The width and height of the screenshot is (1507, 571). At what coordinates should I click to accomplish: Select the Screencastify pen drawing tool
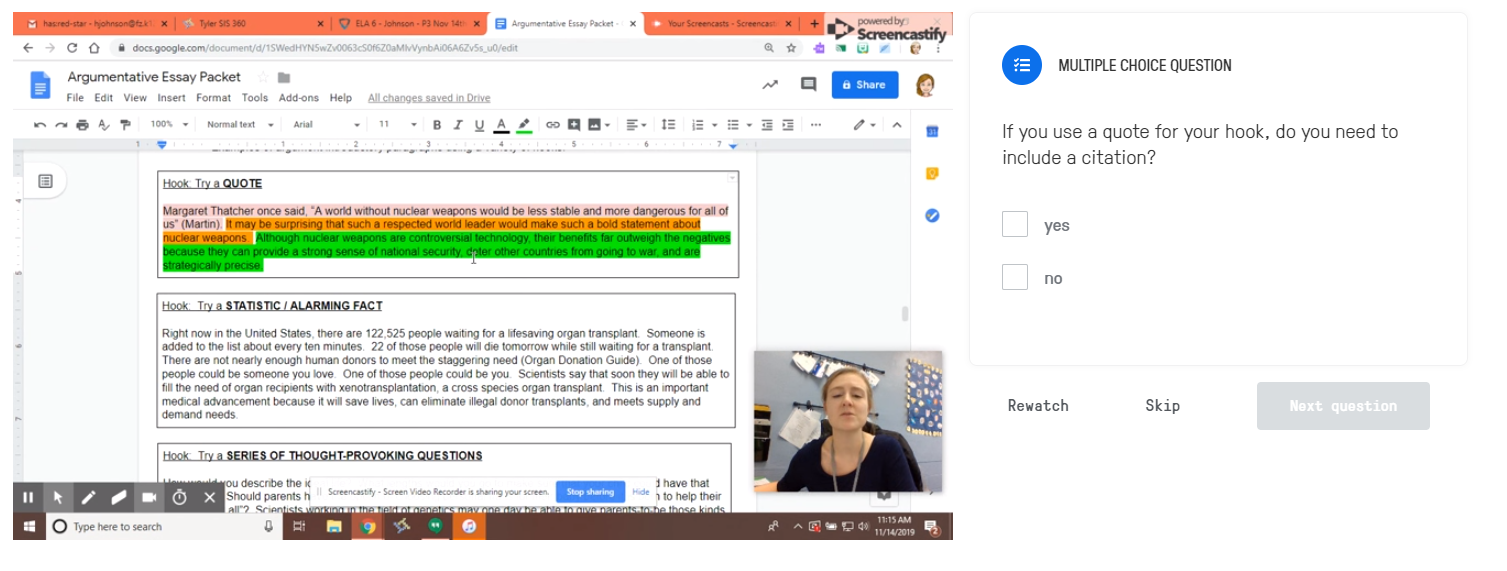pyautogui.click(x=89, y=497)
